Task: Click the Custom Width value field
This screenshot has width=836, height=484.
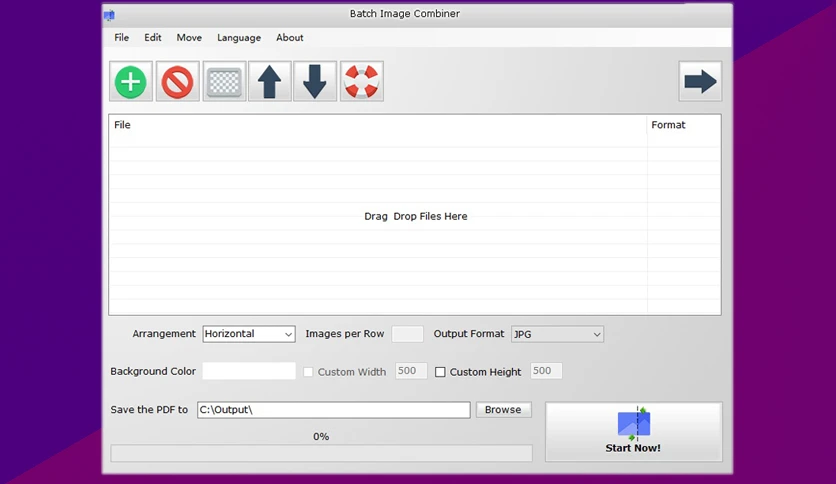Action: click(411, 371)
